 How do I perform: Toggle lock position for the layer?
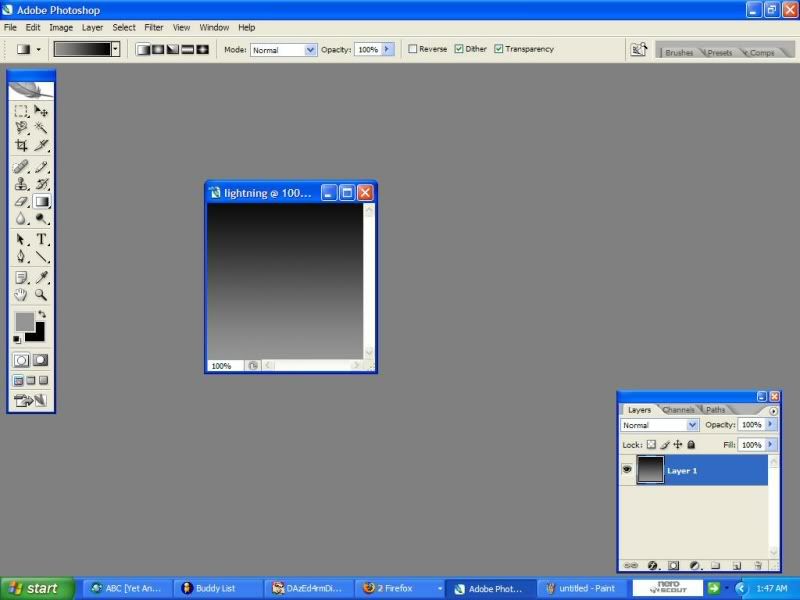coord(678,445)
